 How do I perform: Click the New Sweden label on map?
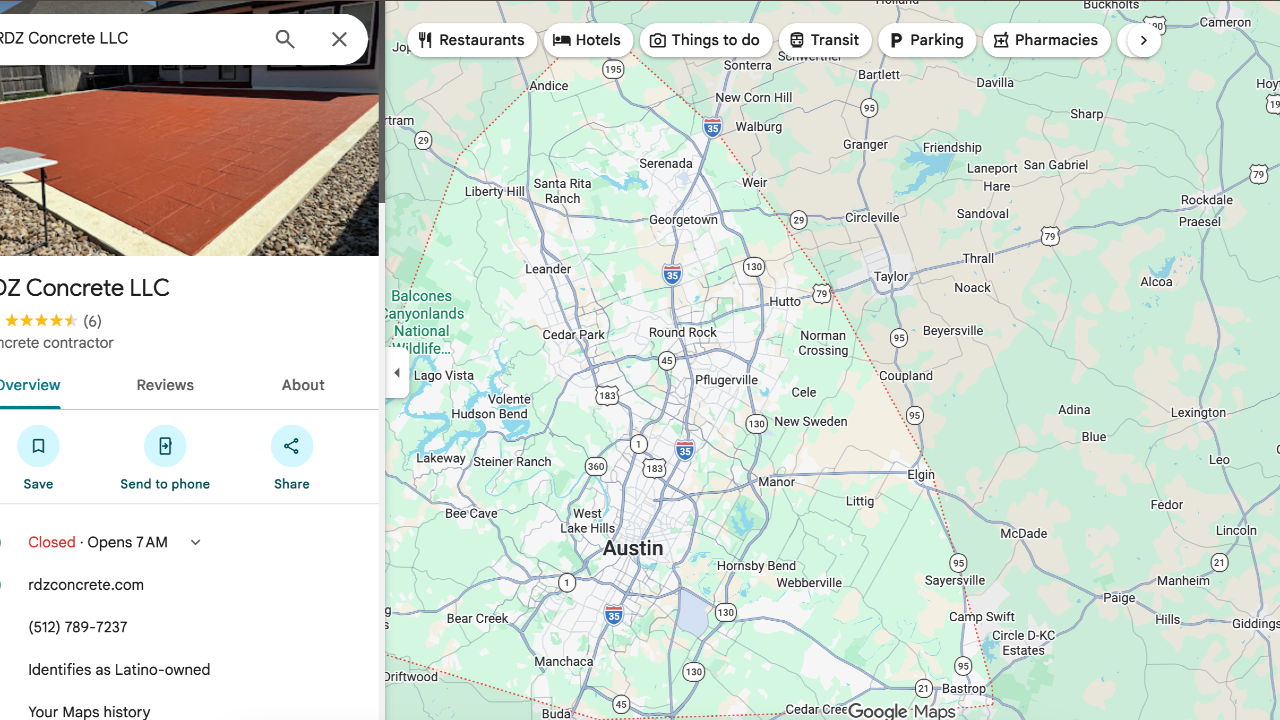click(x=811, y=421)
